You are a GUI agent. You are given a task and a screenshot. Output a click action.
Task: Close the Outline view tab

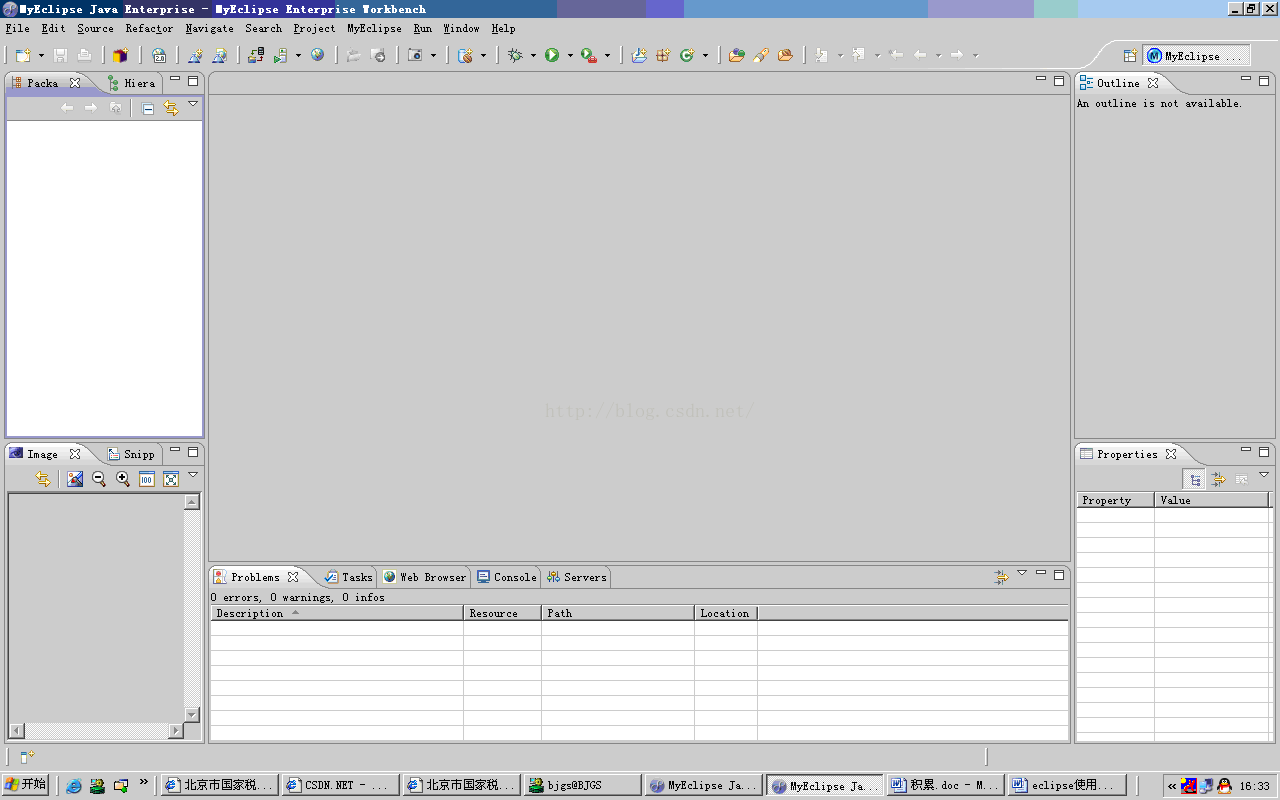click(1152, 83)
